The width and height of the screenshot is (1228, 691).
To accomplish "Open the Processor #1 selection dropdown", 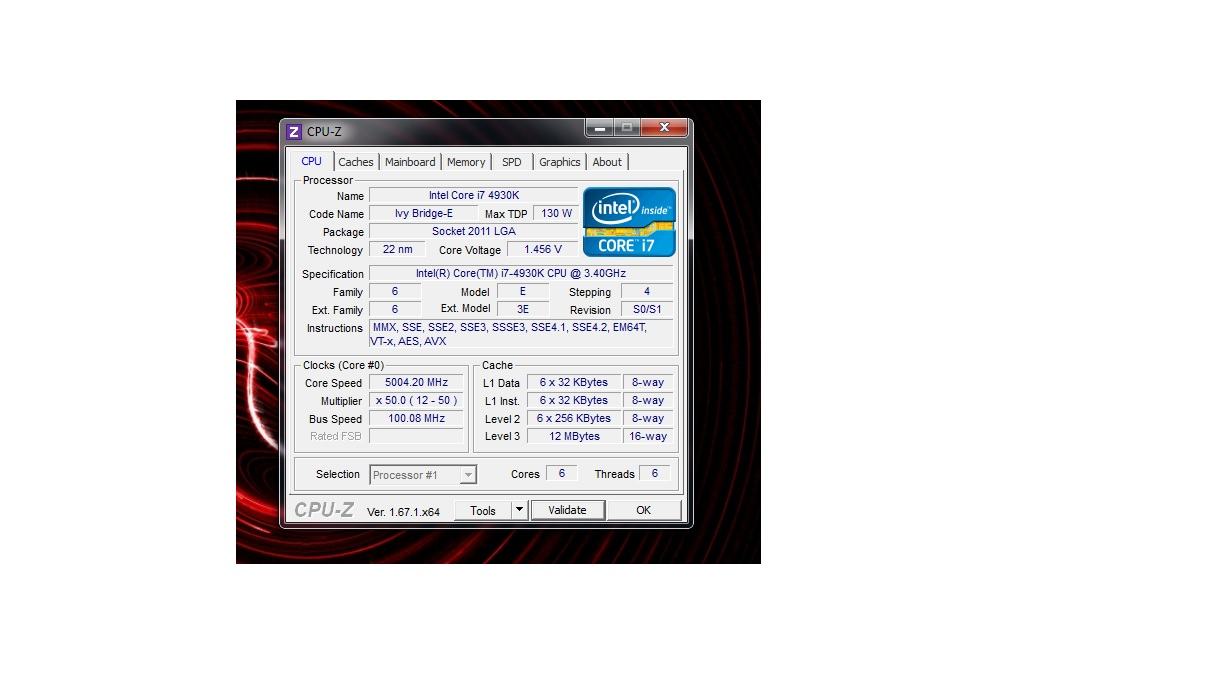I will tap(423, 475).
